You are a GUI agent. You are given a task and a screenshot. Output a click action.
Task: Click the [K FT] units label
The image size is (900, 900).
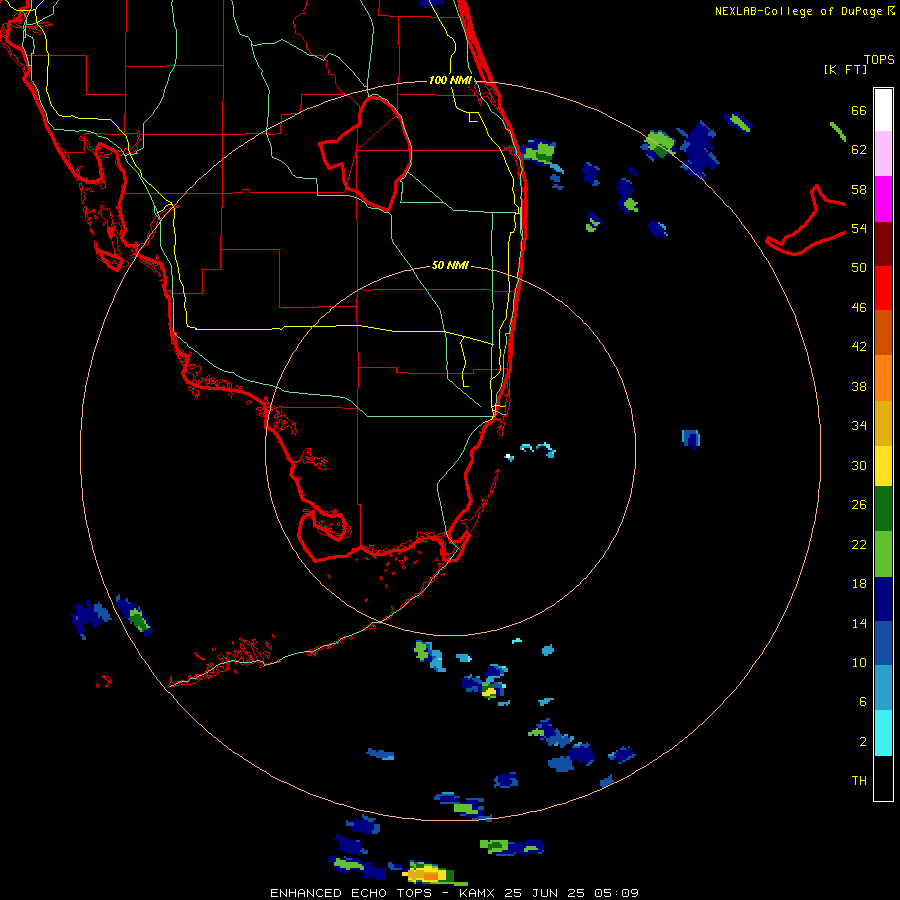point(845,70)
